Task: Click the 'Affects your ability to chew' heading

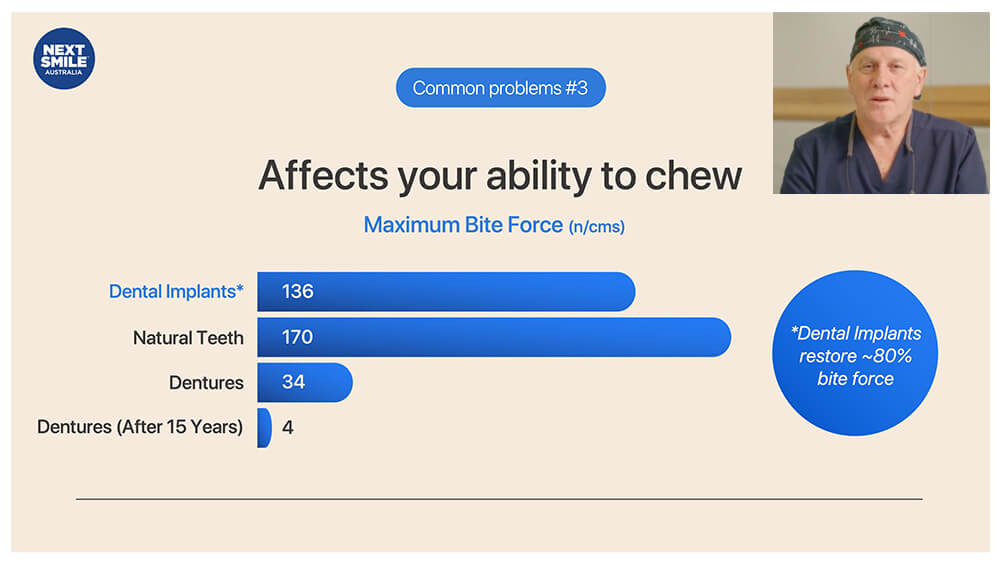Action: pyautogui.click(x=500, y=176)
